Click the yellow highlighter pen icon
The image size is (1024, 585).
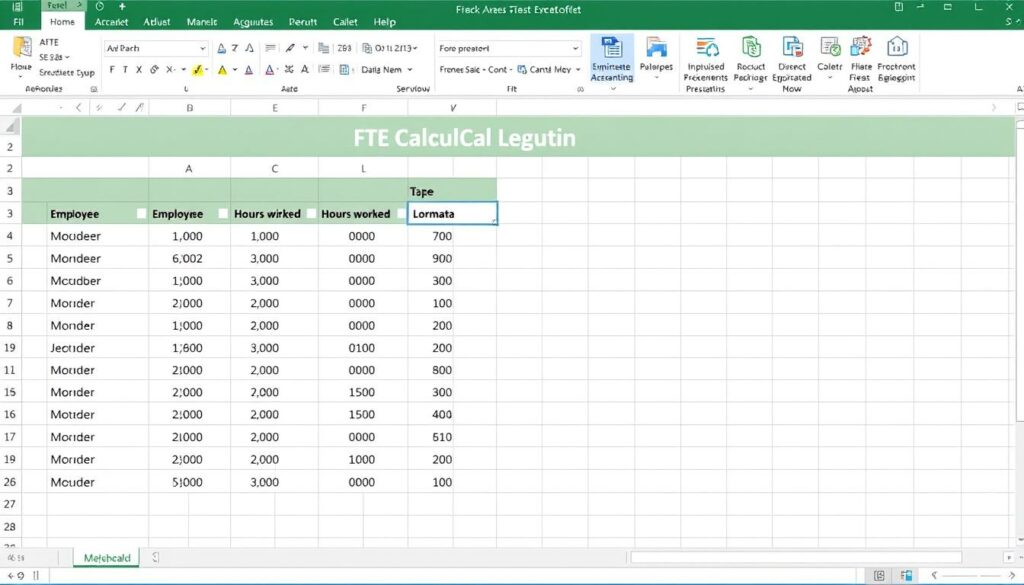point(197,70)
